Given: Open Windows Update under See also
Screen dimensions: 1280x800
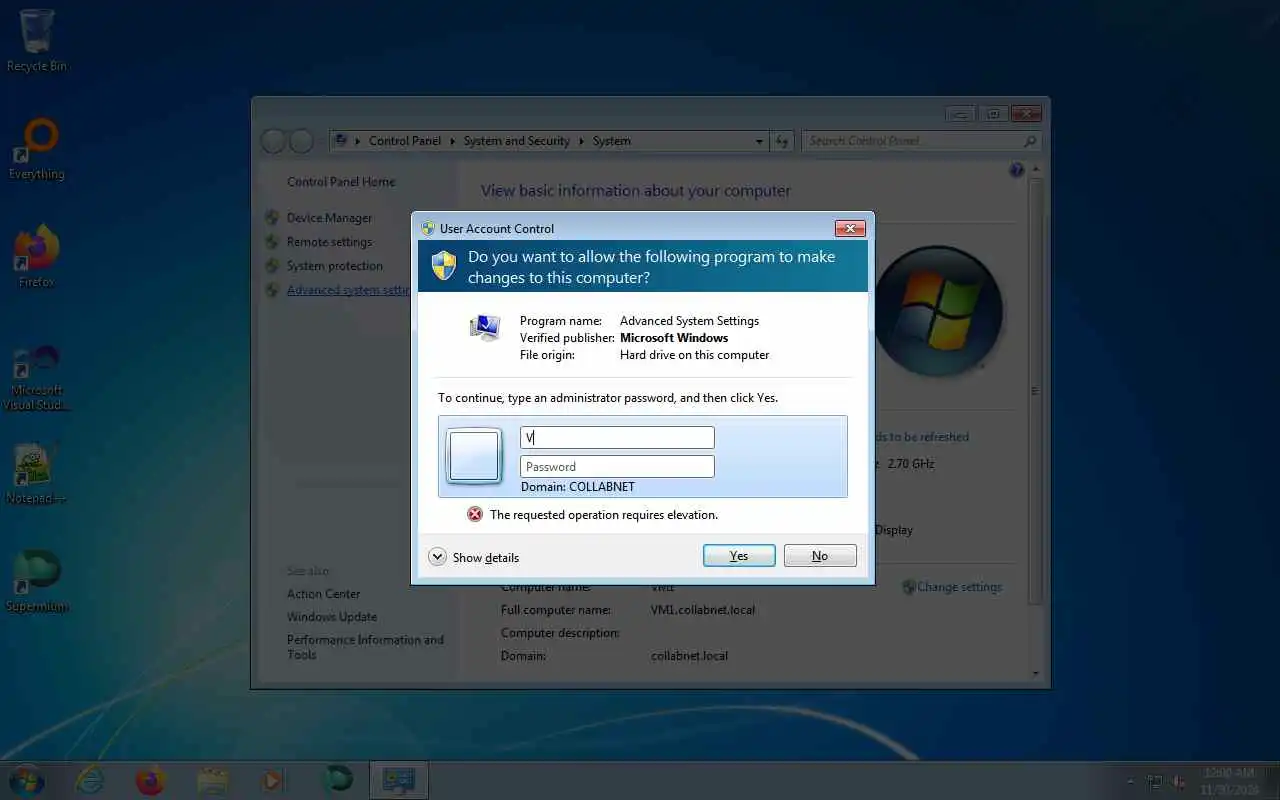Looking at the screenshot, I should tap(332, 617).
